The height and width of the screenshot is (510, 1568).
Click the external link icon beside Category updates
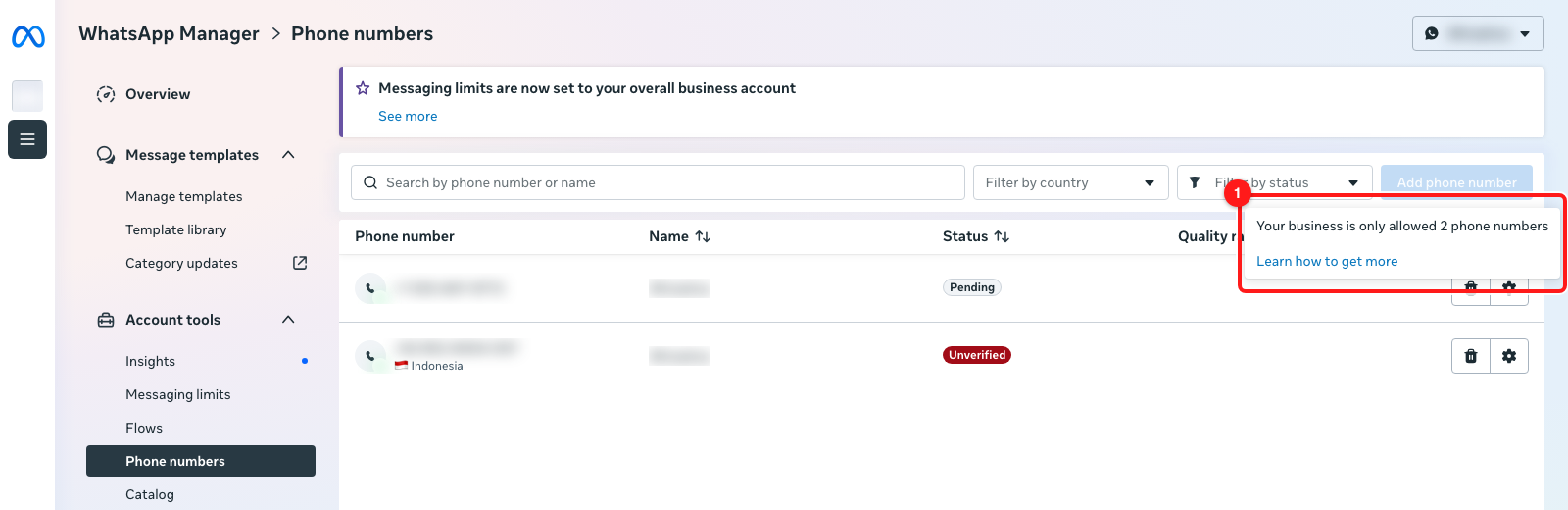(300, 263)
